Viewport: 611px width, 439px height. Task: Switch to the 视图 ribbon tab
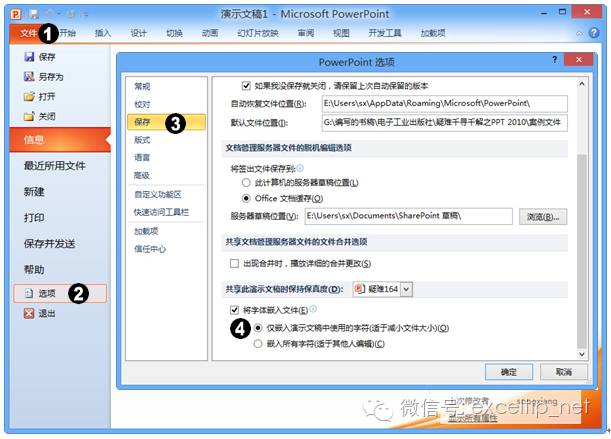341,33
